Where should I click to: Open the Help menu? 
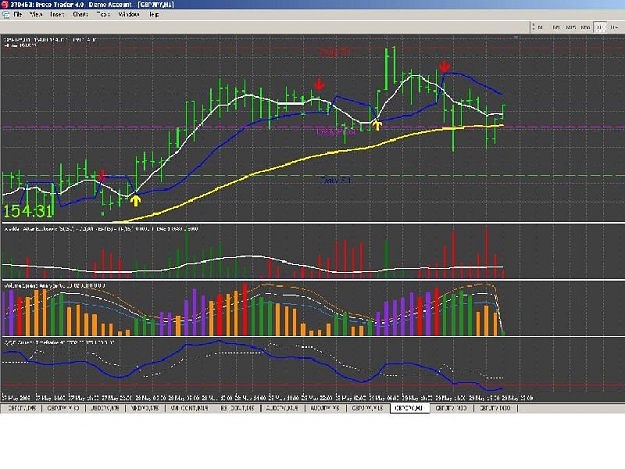click(154, 14)
